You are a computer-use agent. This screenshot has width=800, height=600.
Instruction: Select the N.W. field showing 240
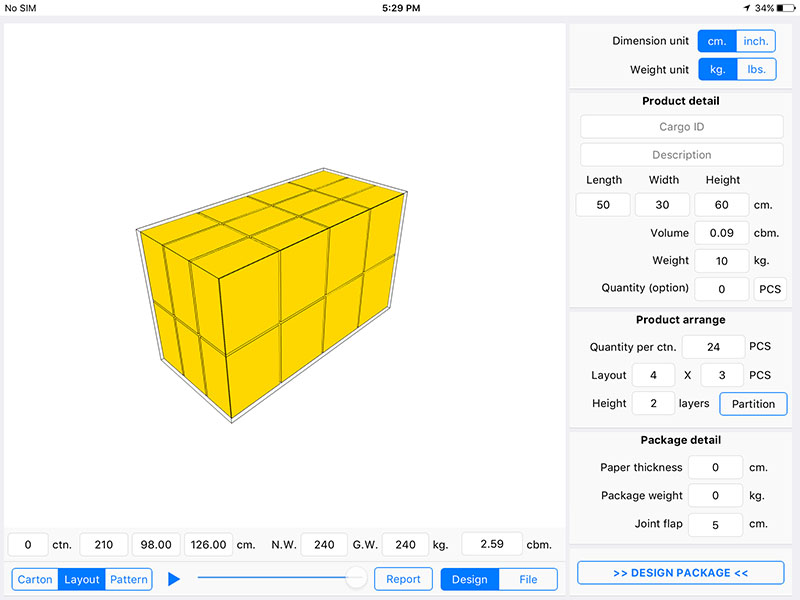click(x=324, y=545)
